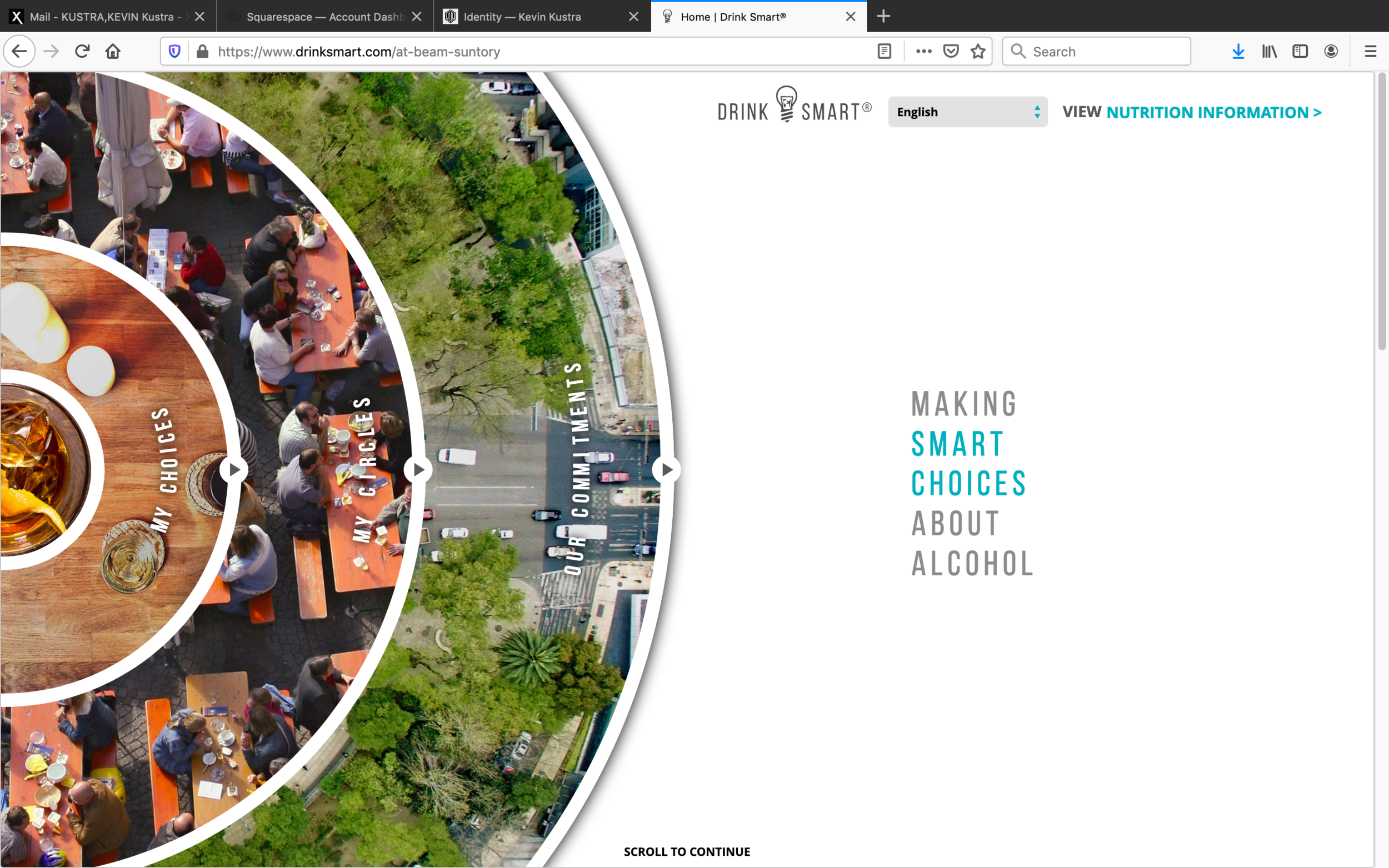Screen dimensions: 1389x868
Task: Save page to Pocket
Action: (951, 52)
